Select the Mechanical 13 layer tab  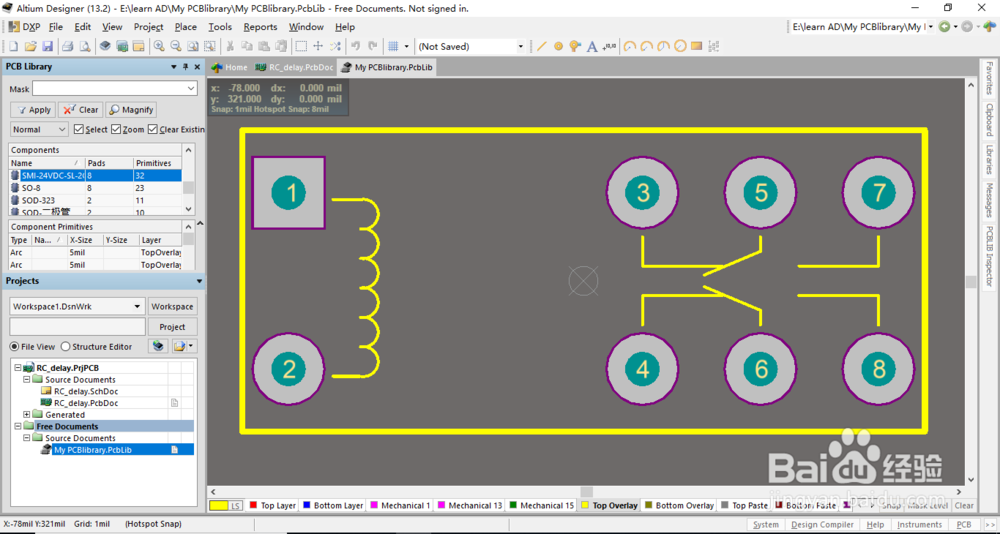(x=469, y=505)
